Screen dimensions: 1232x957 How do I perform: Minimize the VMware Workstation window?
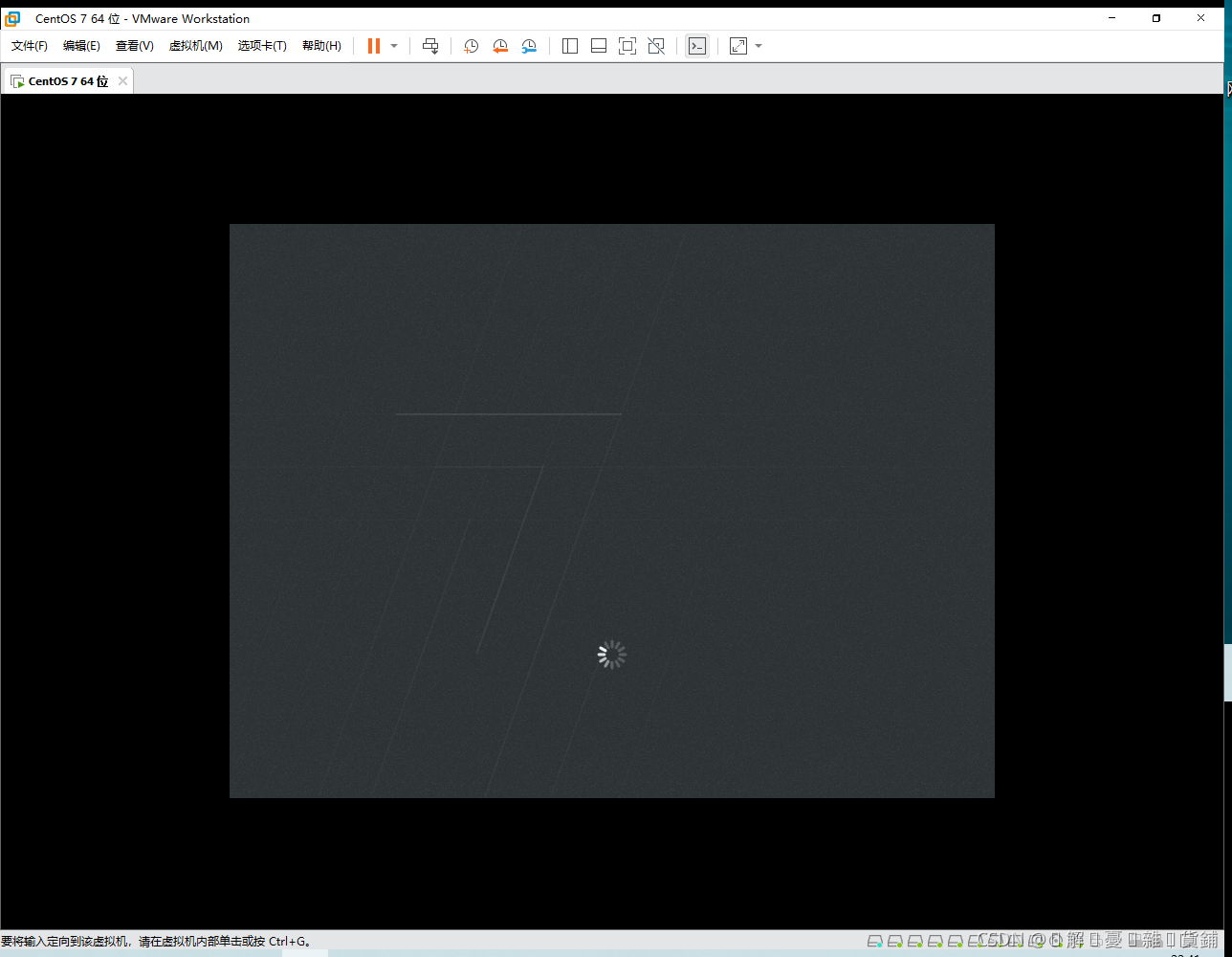[x=1112, y=18]
